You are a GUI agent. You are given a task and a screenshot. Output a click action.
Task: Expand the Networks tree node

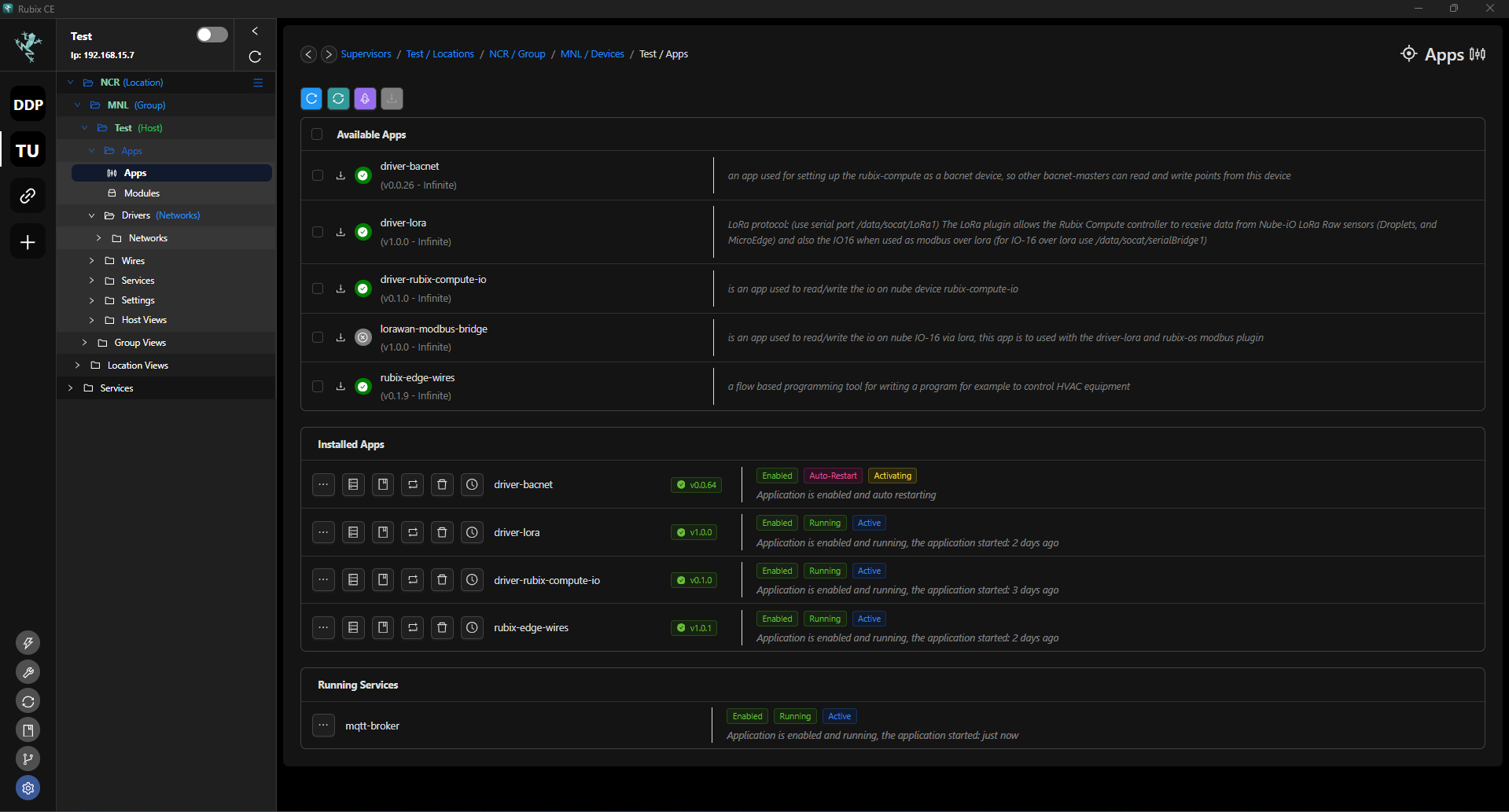[98, 238]
